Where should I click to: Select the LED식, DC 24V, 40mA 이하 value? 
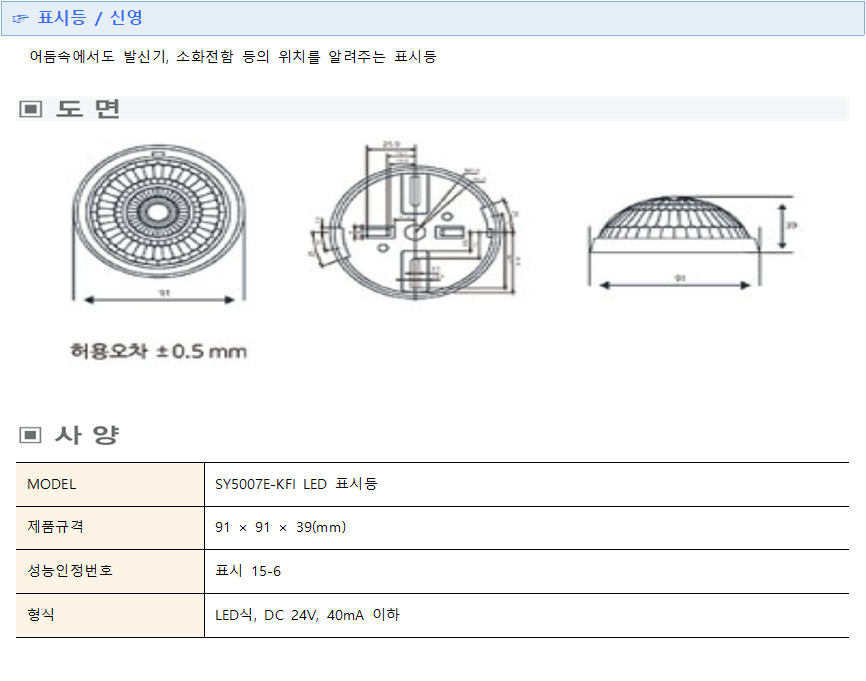[x=307, y=615]
